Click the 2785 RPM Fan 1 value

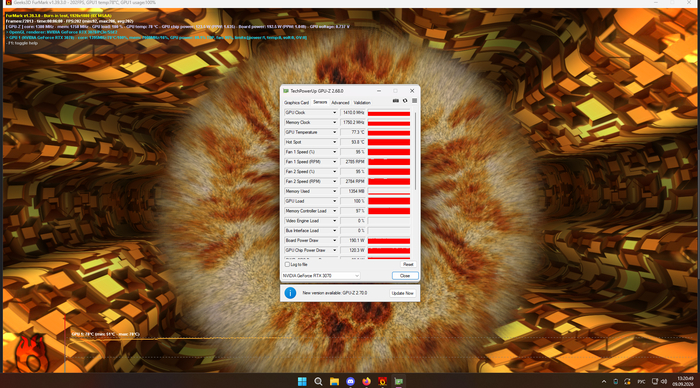pyautogui.click(x=353, y=162)
